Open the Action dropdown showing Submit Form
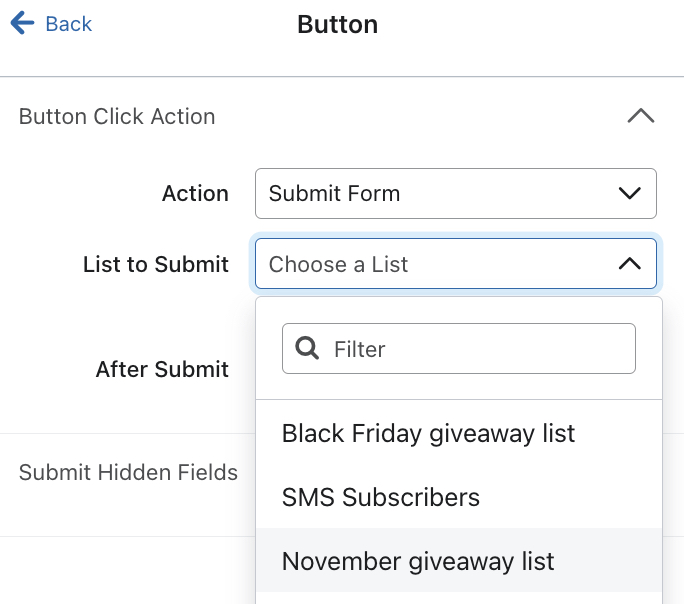The image size is (684, 604). [x=455, y=193]
